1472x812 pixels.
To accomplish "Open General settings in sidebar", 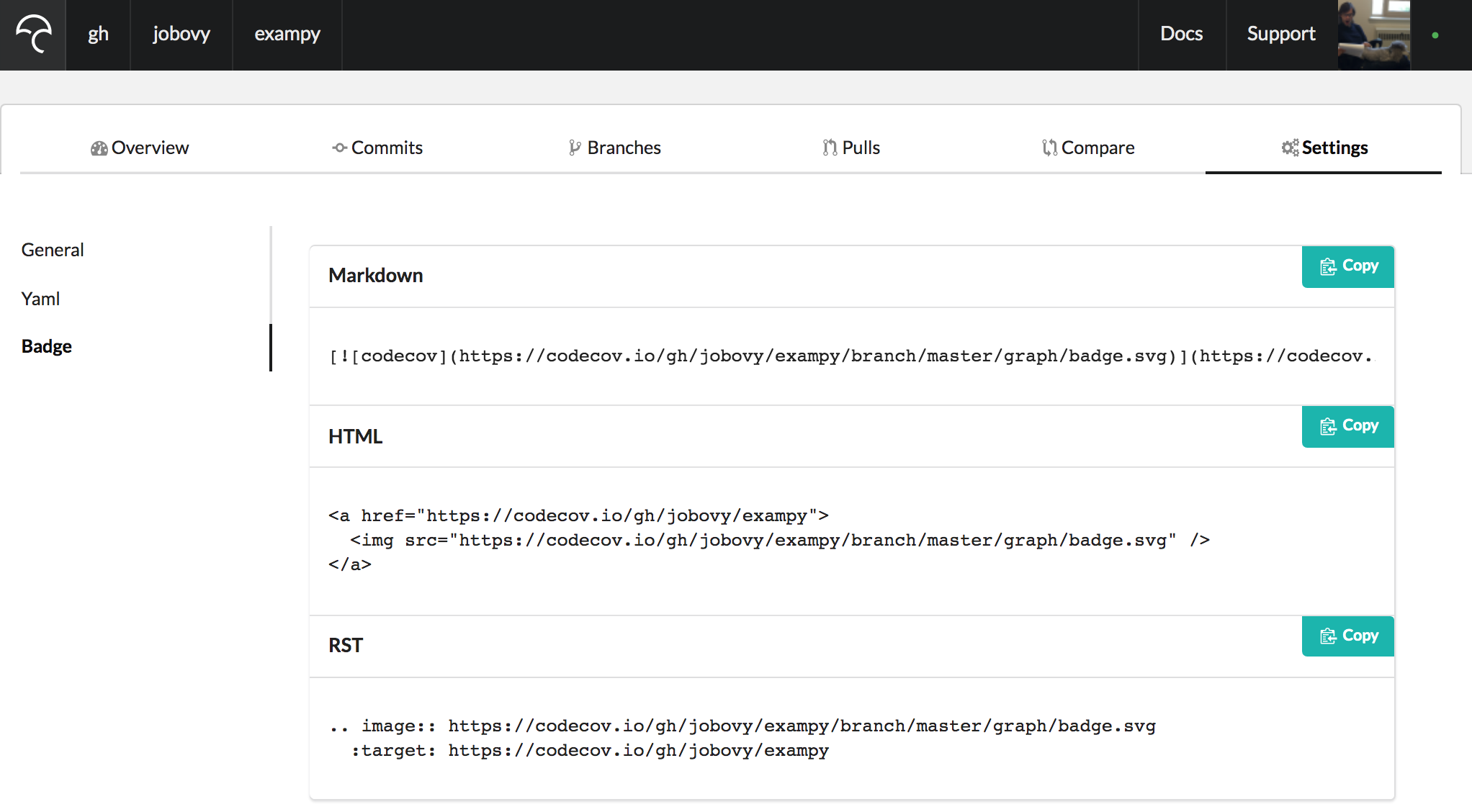I will tap(53, 250).
